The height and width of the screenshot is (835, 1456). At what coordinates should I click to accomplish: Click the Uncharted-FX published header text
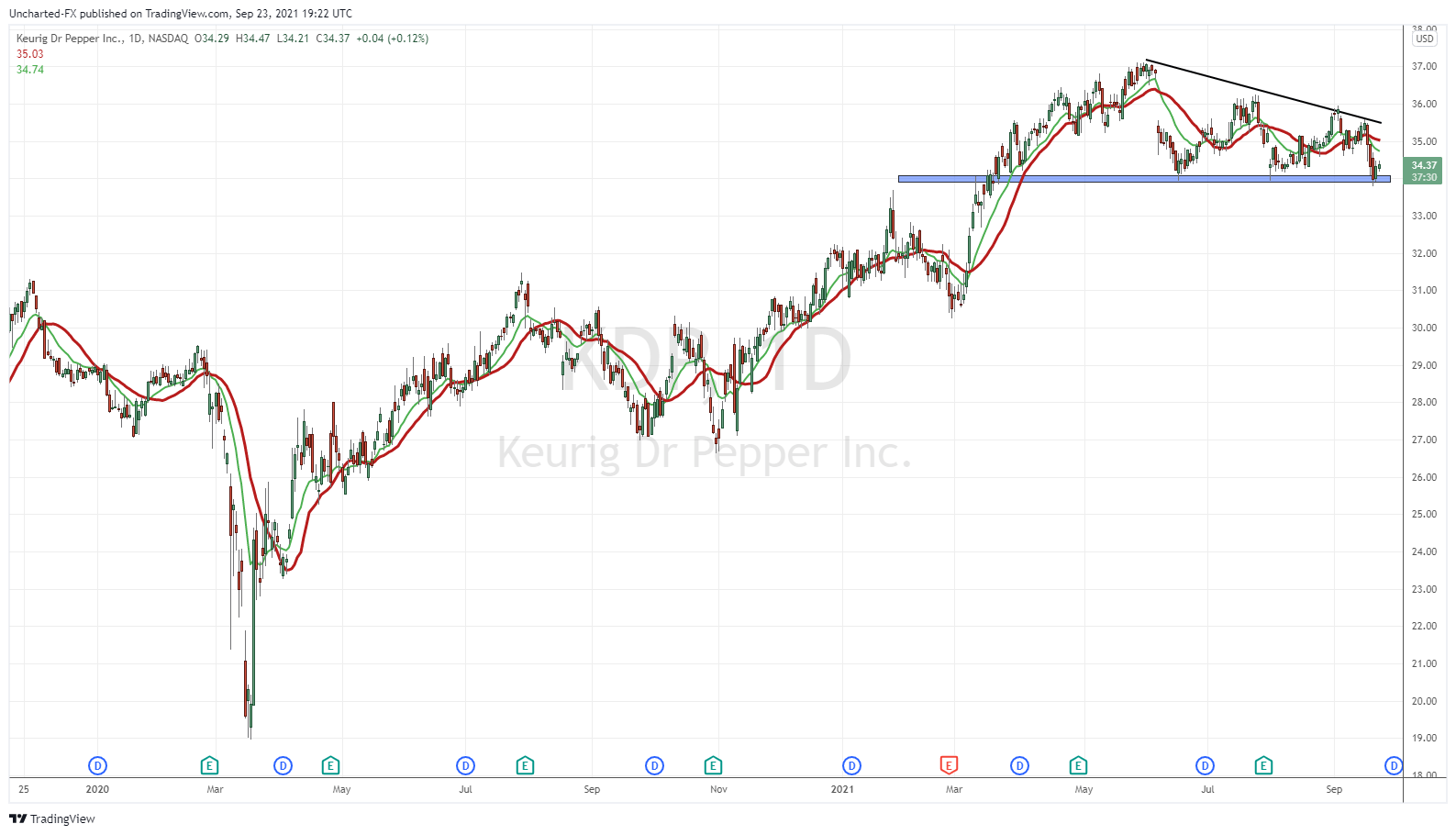(181, 14)
